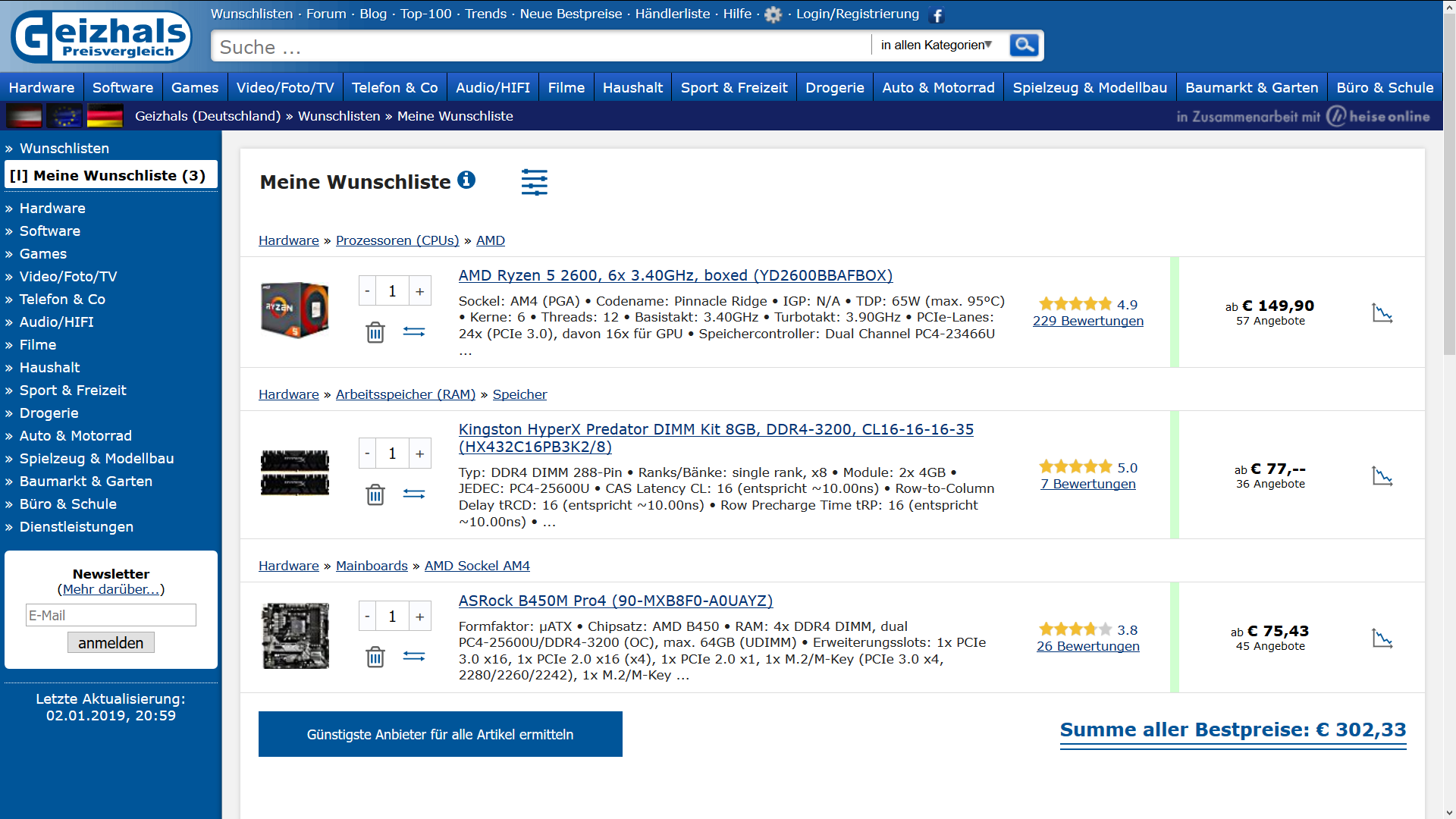This screenshot has height=819, width=1456.
Task: Open price history chart for ASRock B450M
Action: [1382, 639]
